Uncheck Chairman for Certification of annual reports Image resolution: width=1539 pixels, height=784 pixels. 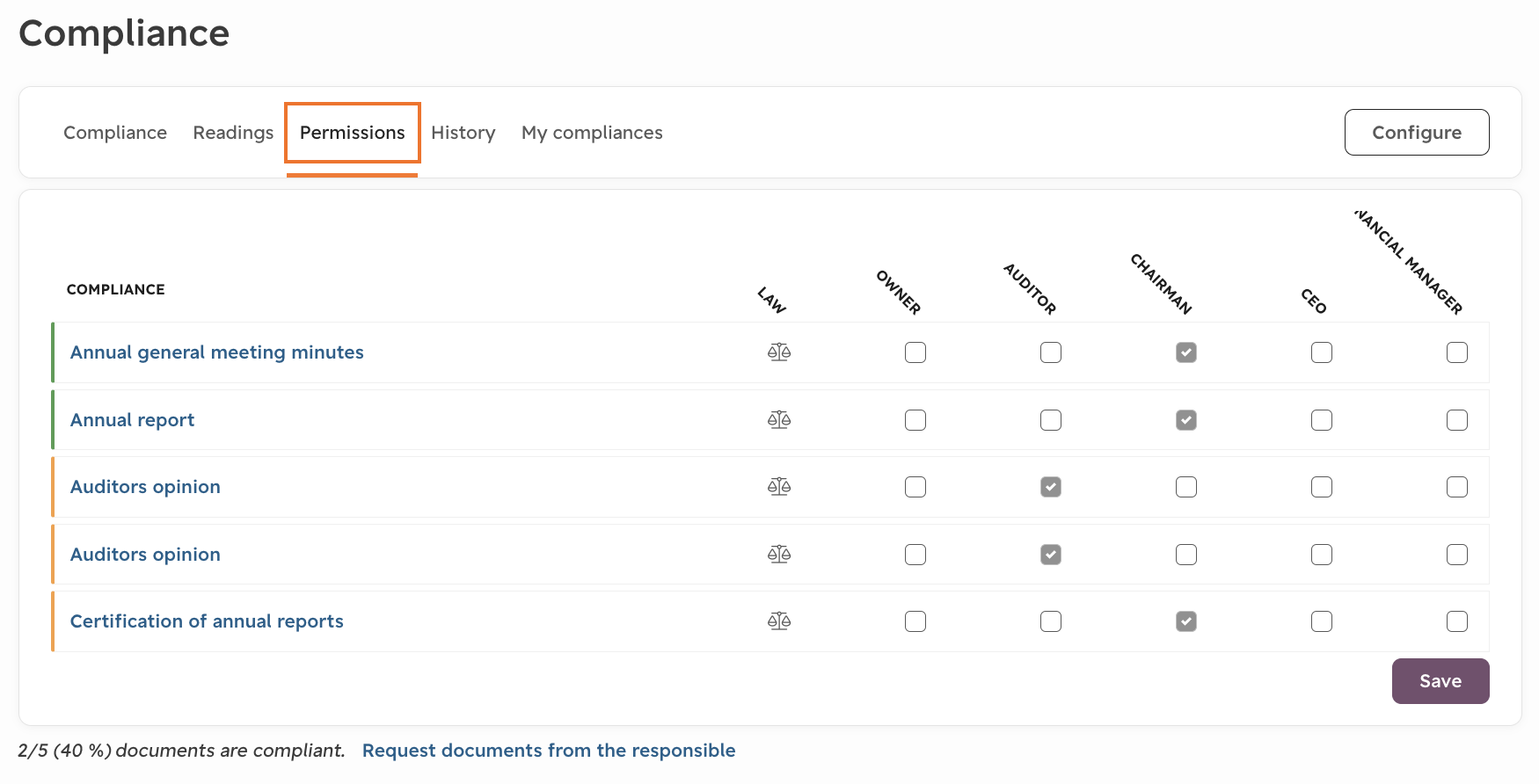coord(1186,621)
